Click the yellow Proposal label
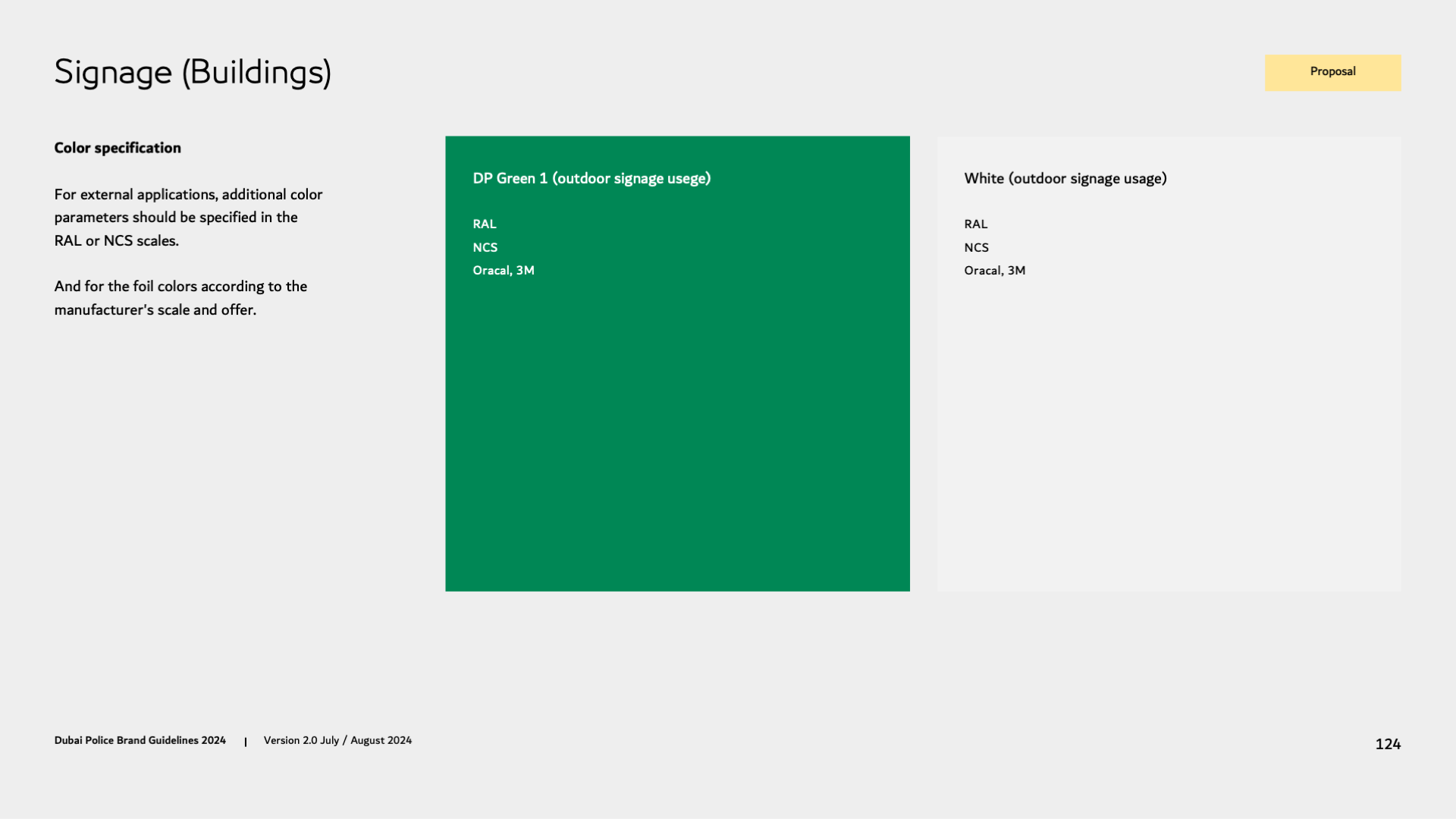This screenshot has height=819, width=1456. [1332, 72]
